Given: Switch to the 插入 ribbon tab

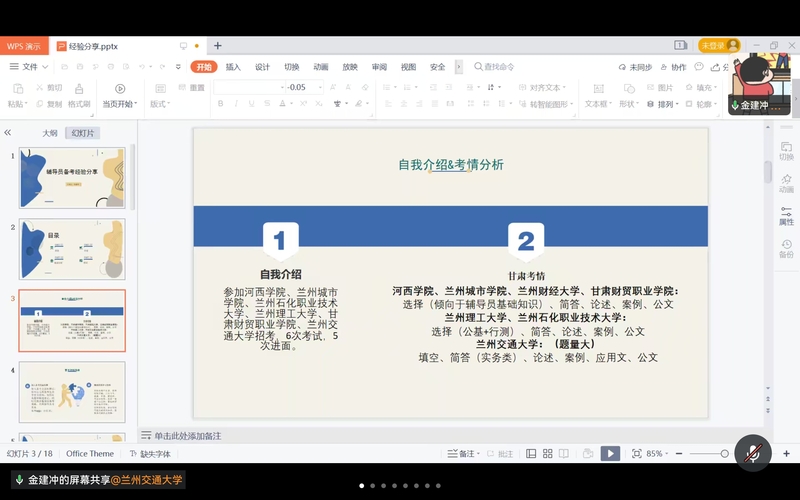Looking at the screenshot, I should pos(233,67).
